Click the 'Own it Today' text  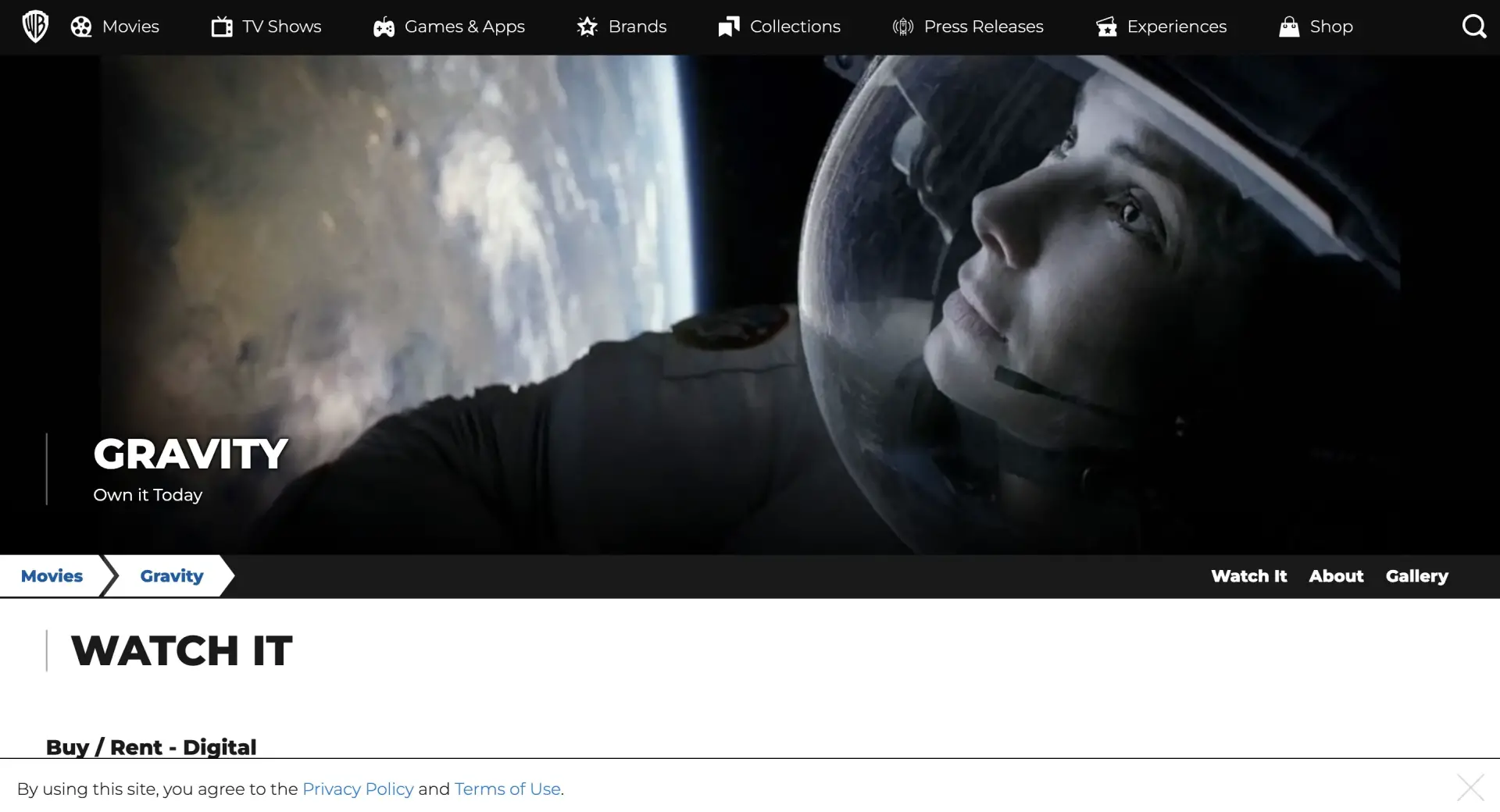(x=148, y=495)
